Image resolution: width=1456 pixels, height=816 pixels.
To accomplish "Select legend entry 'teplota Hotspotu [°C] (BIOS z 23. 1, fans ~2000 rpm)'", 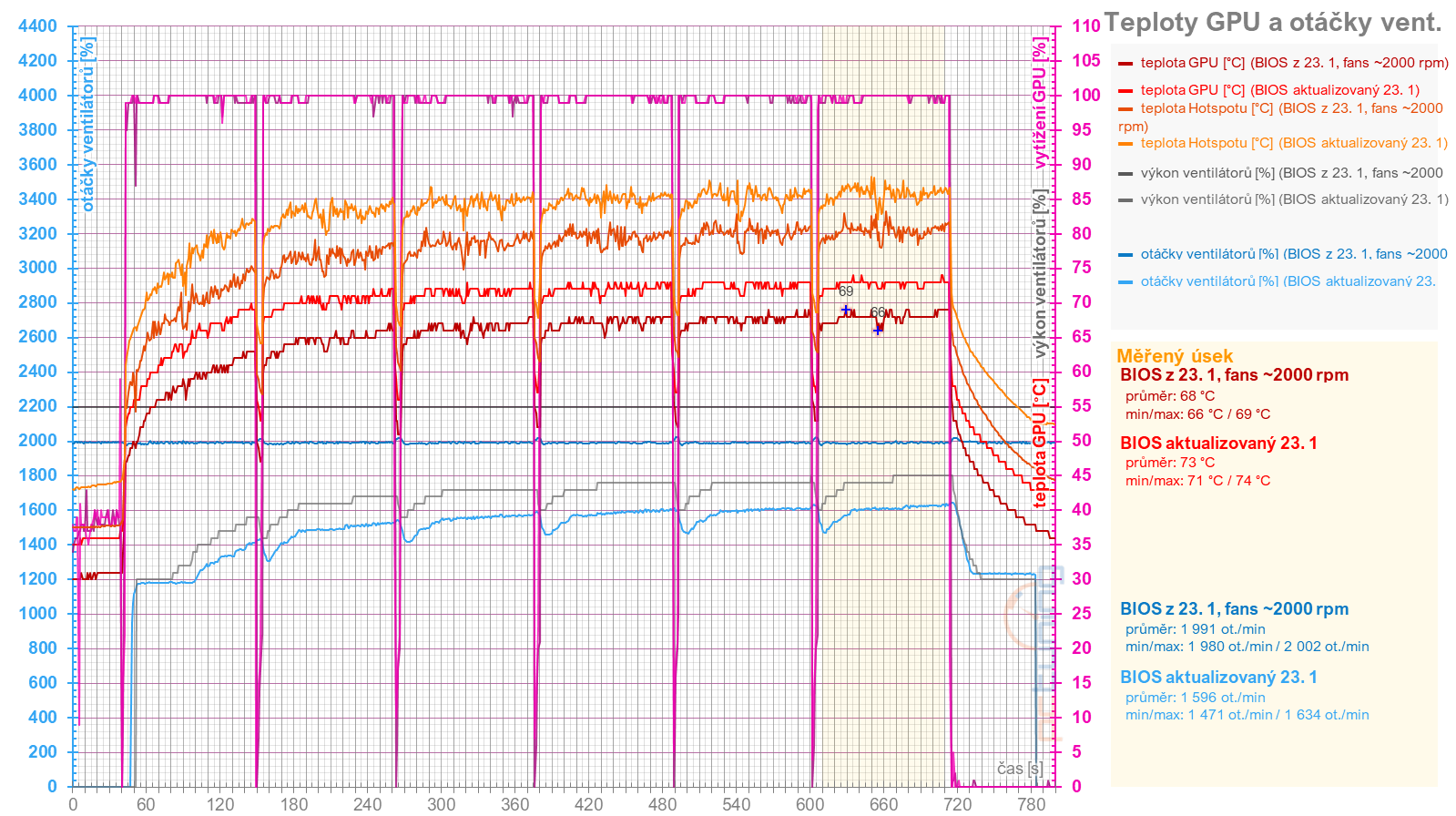I will [1281, 117].
